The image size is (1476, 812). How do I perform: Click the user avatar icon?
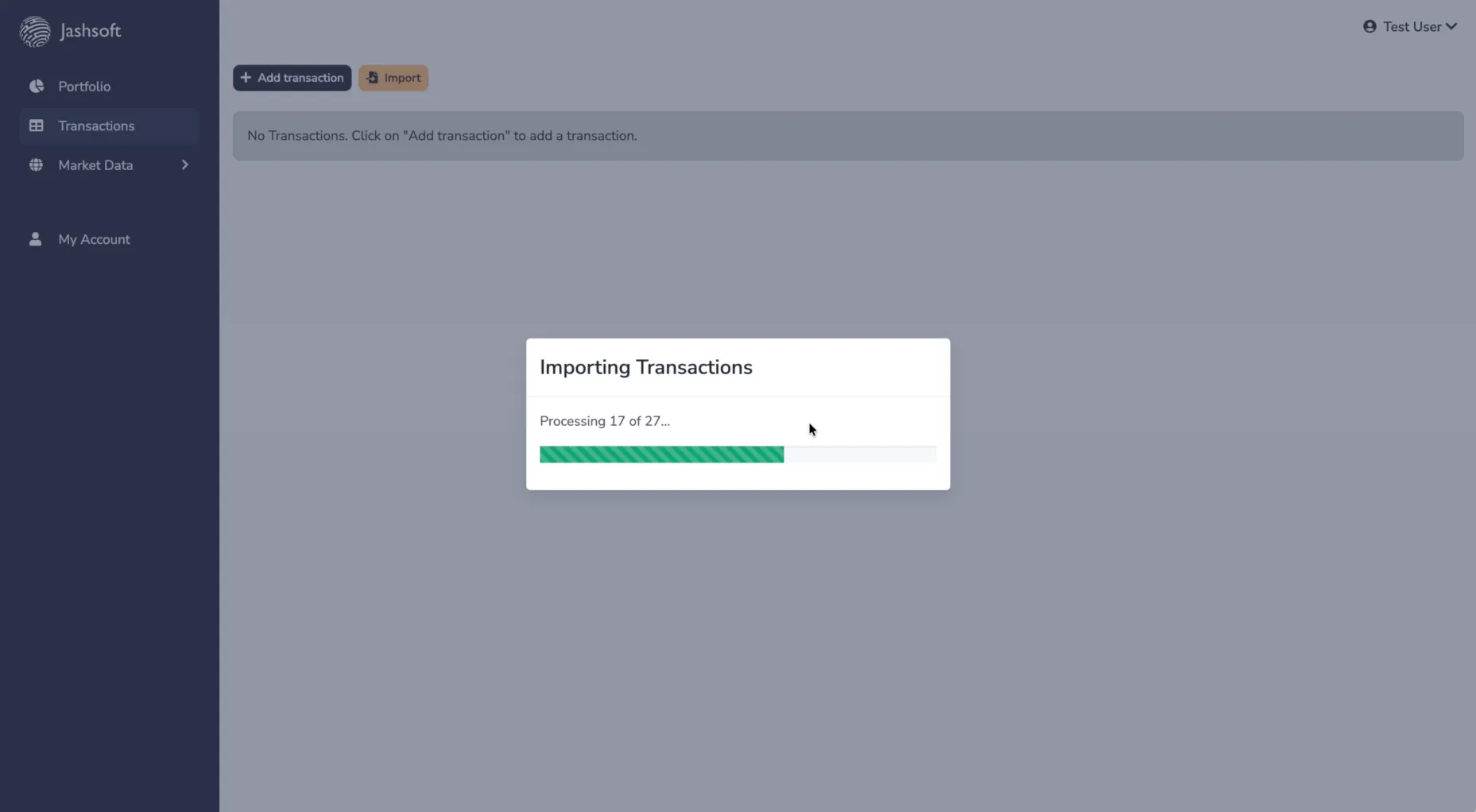pyautogui.click(x=1369, y=26)
